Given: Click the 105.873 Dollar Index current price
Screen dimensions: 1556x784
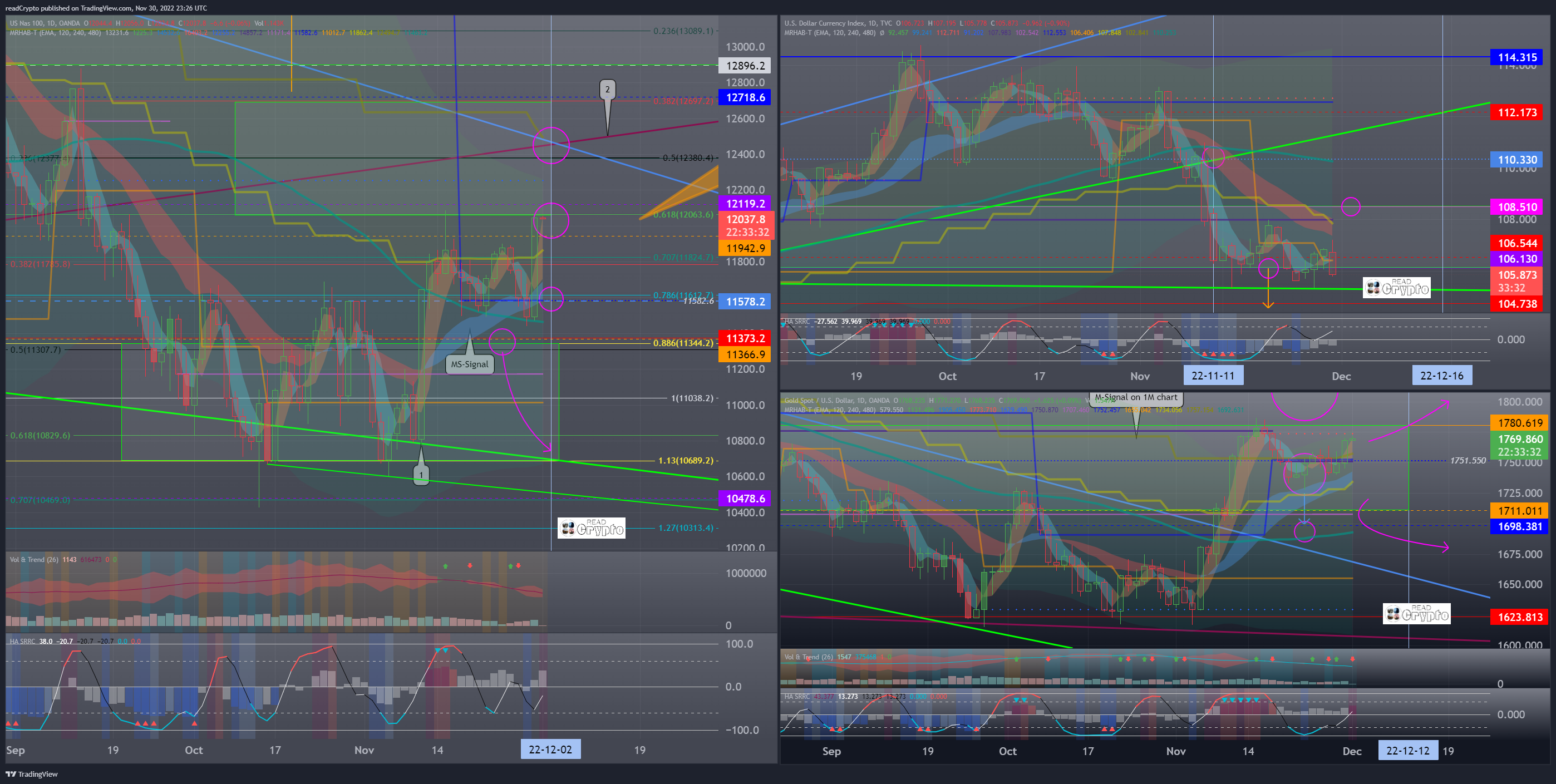Looking at the screenshot, I should [x=1516, y=281].
